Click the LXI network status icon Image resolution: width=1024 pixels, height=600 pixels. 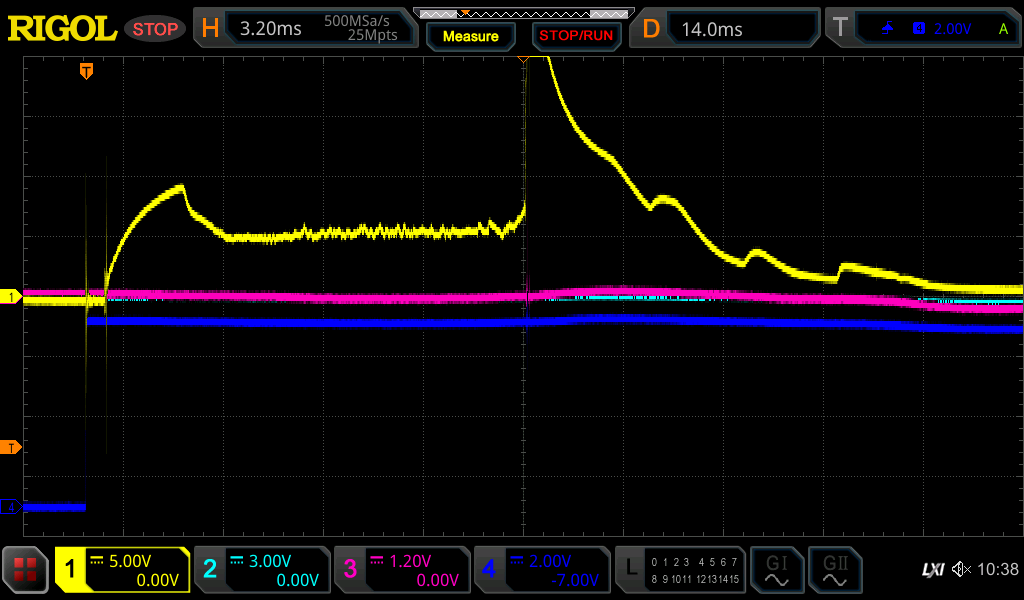(x=932, y=570)
